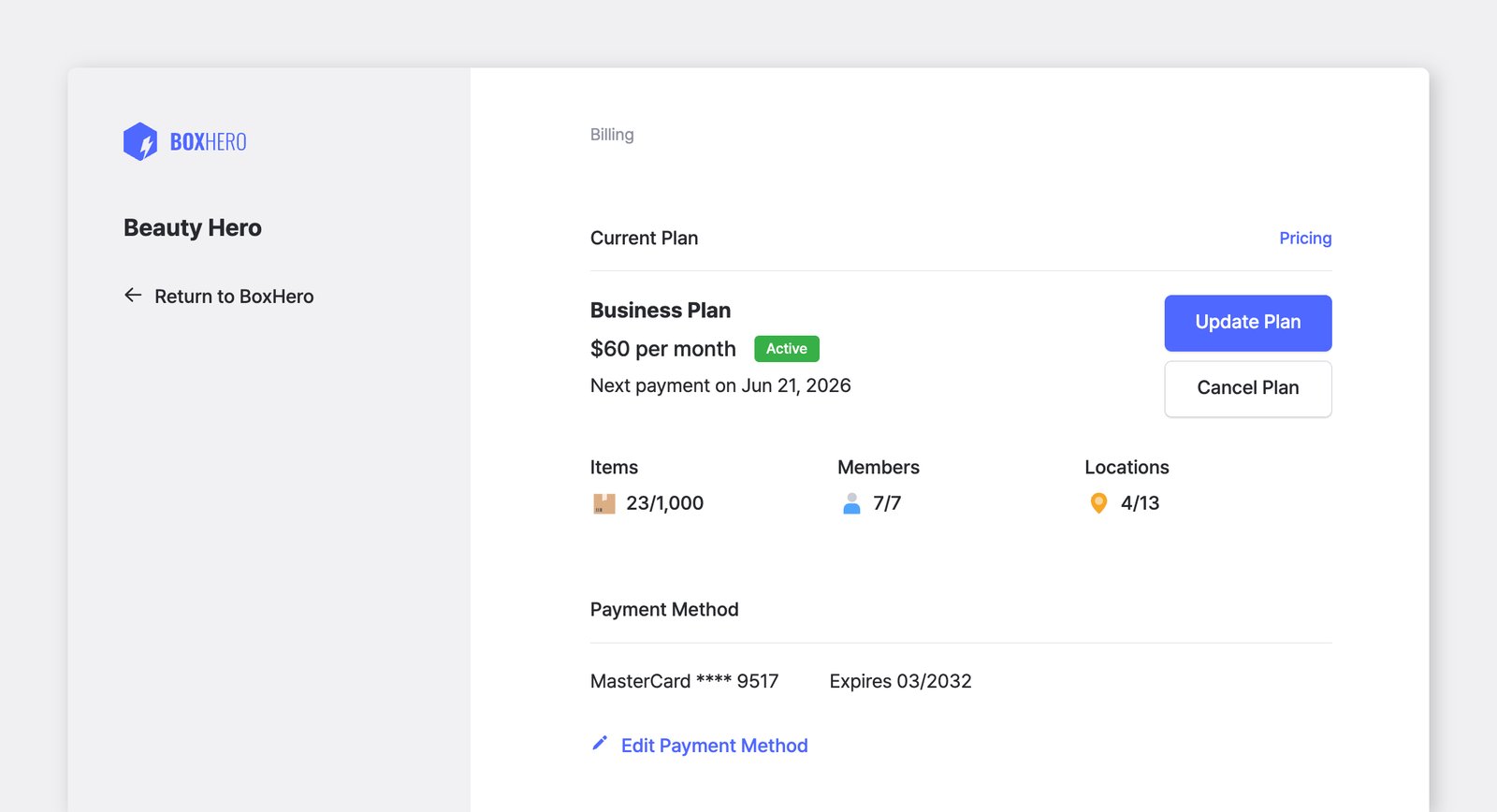The height and width of the screenshot is (812, 1497).
Task: Click the 23/1,000 items usage count
Action: [x=664, y=503]
